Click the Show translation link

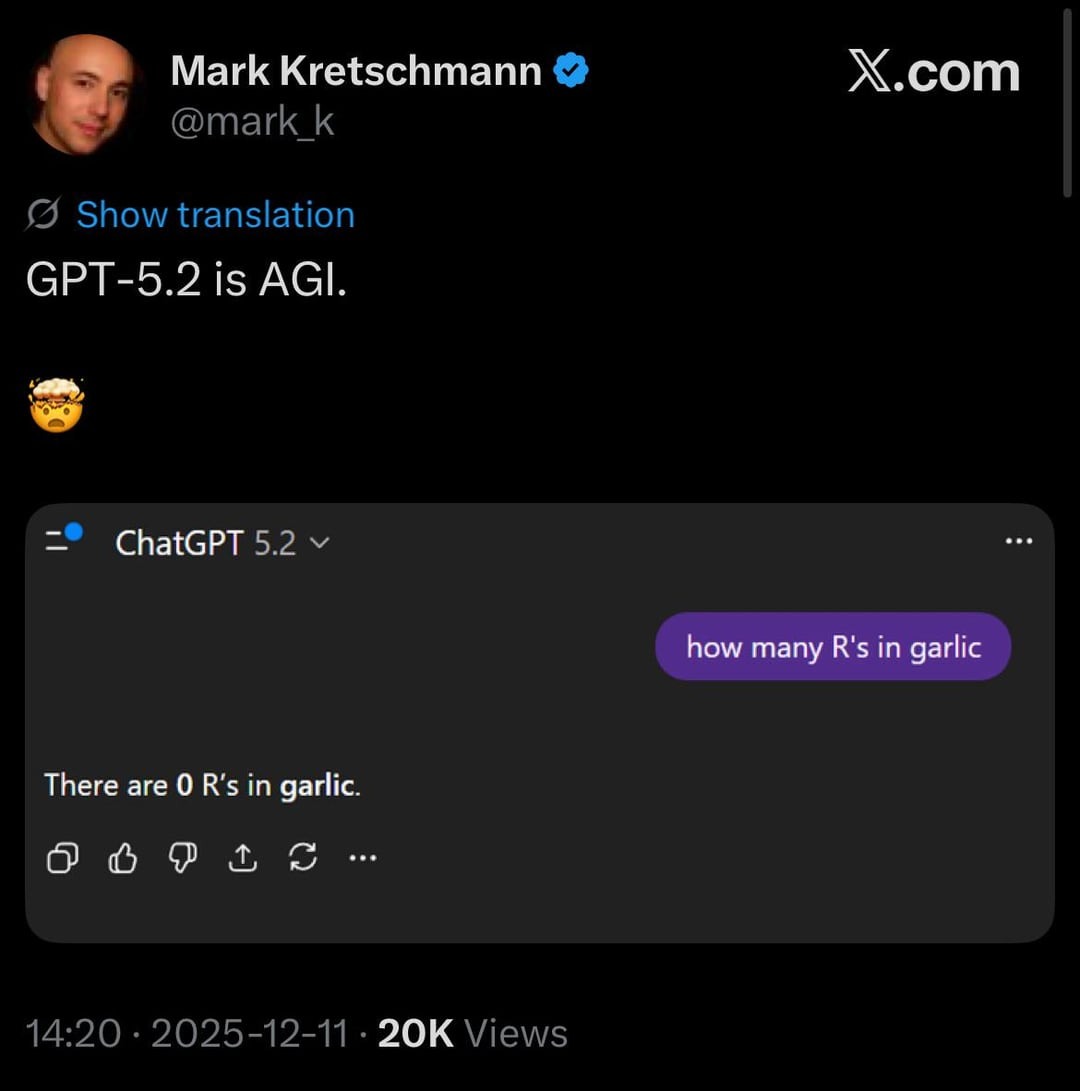(215, 214)
